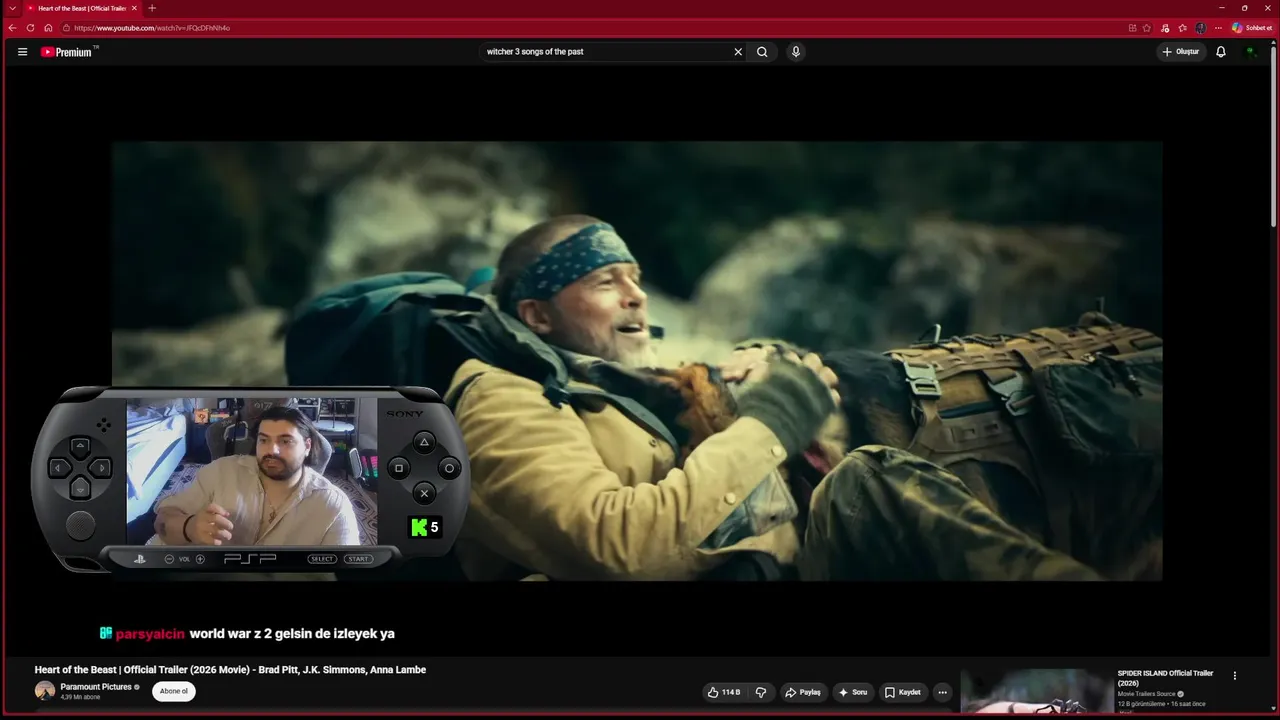Open the SPIDER ISLAND Official Trailer title
Screen dimensions: 1280x720
(x=1165, y=678)
